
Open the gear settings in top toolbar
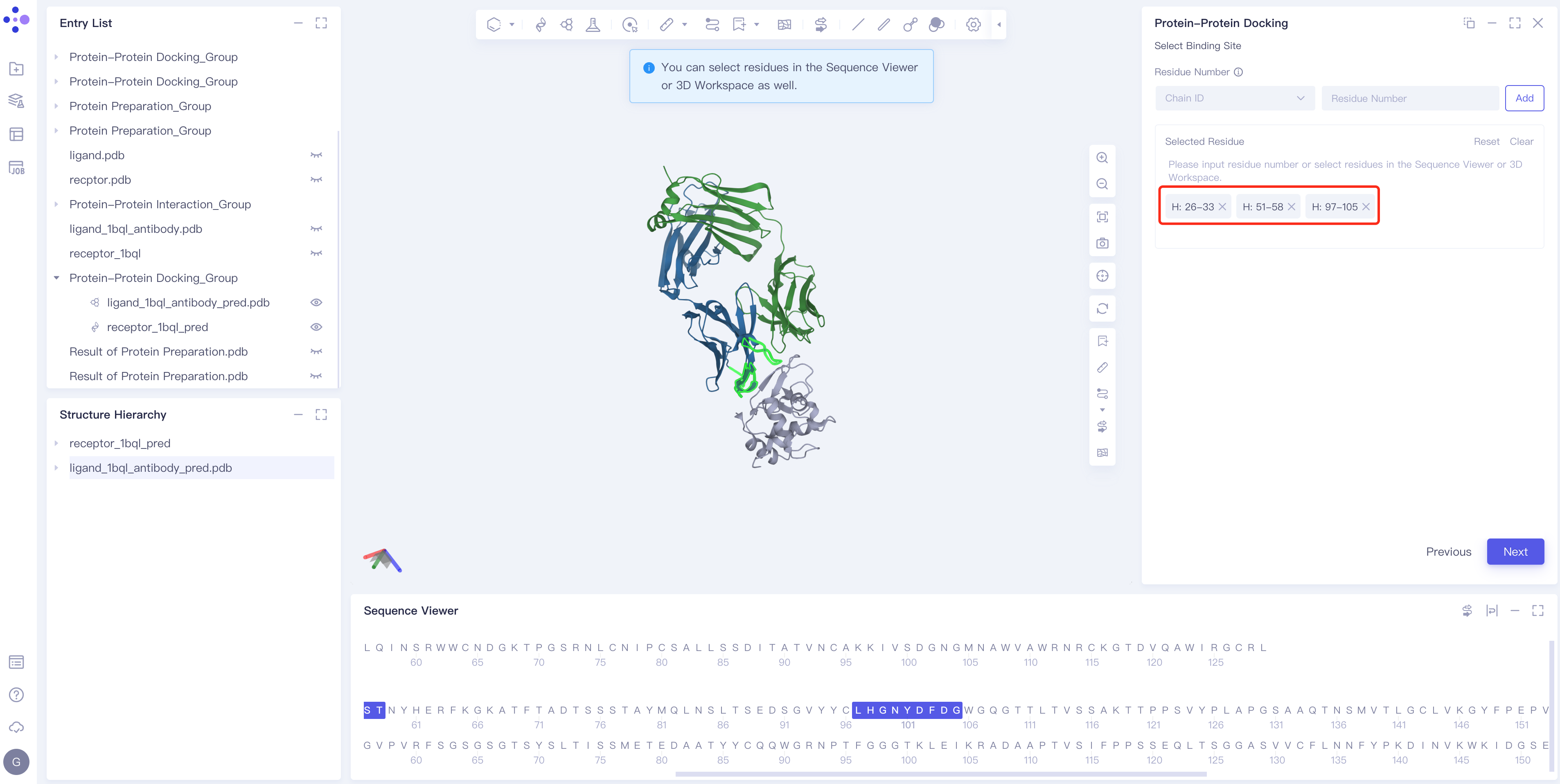point(973,24)
